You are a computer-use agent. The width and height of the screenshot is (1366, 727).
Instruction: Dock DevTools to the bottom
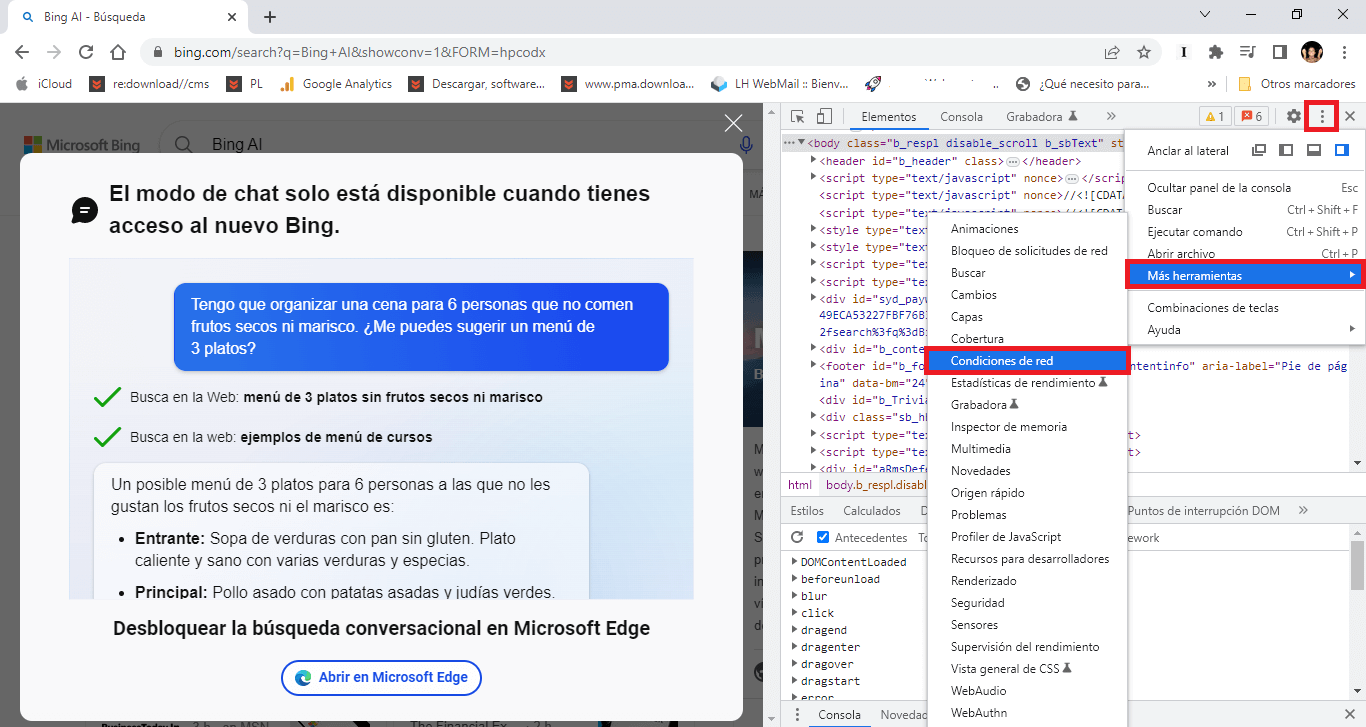[x=1314, y=151]
